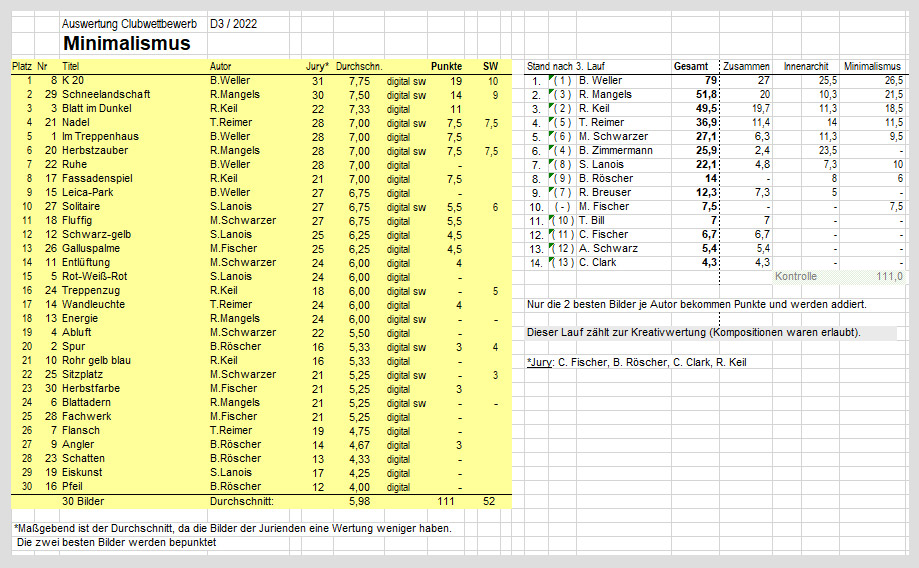Select the title 'Schneelandschaft'

(x=106, y=94)
